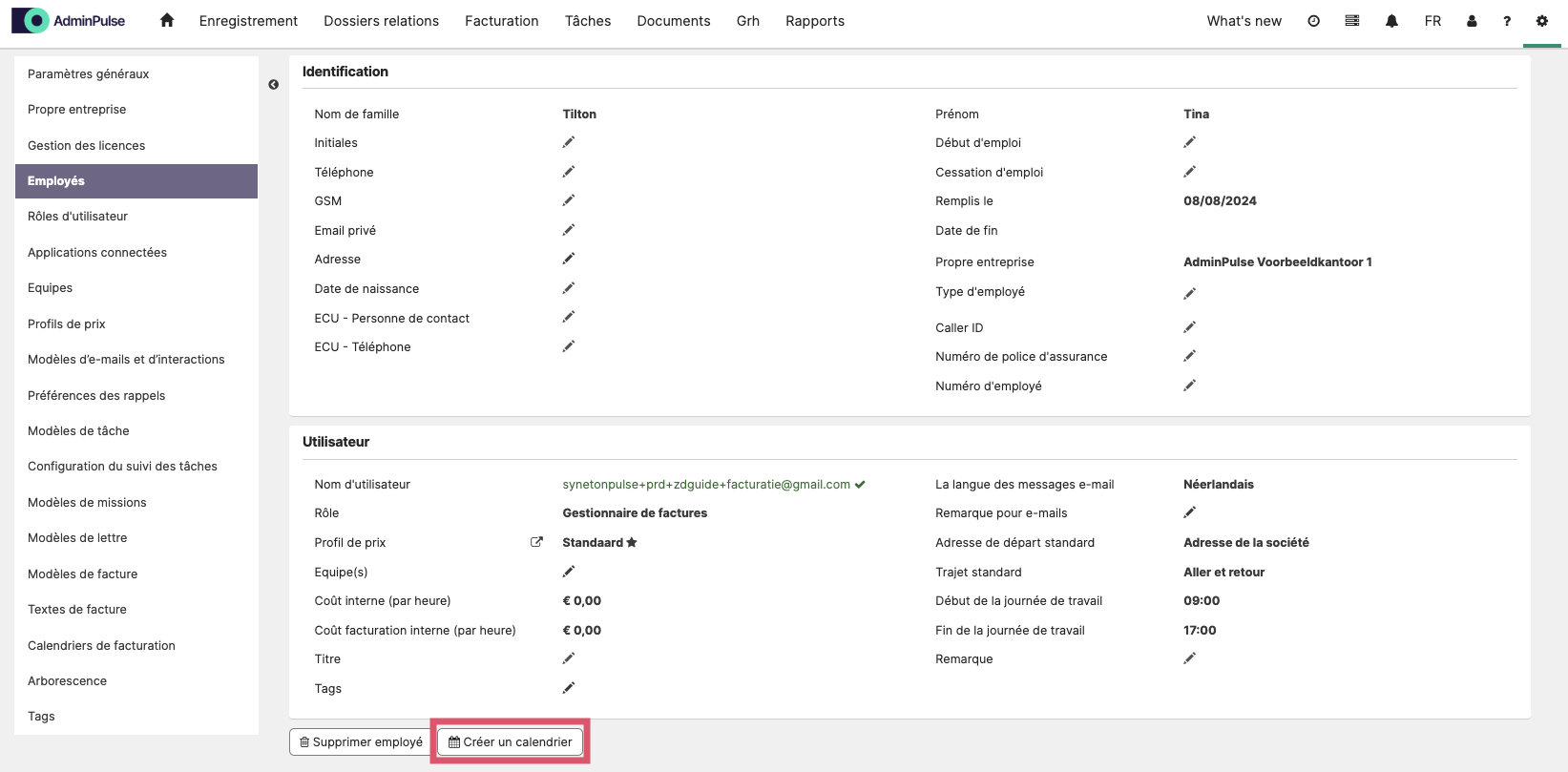Edit ECU - Téléphone pencil
This screenshot has width=1568, height=772.
click(569, 346)
